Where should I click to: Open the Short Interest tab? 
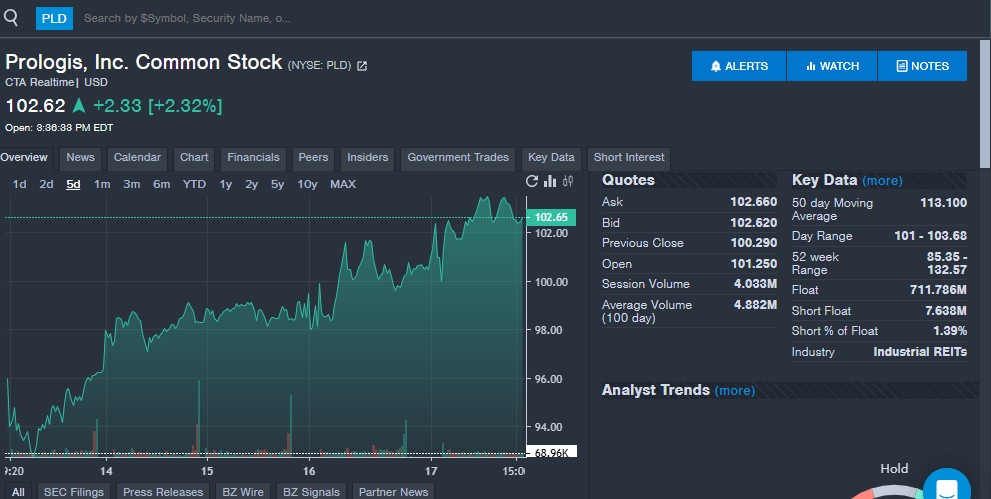pyautogui.click(x=628, y=157)
